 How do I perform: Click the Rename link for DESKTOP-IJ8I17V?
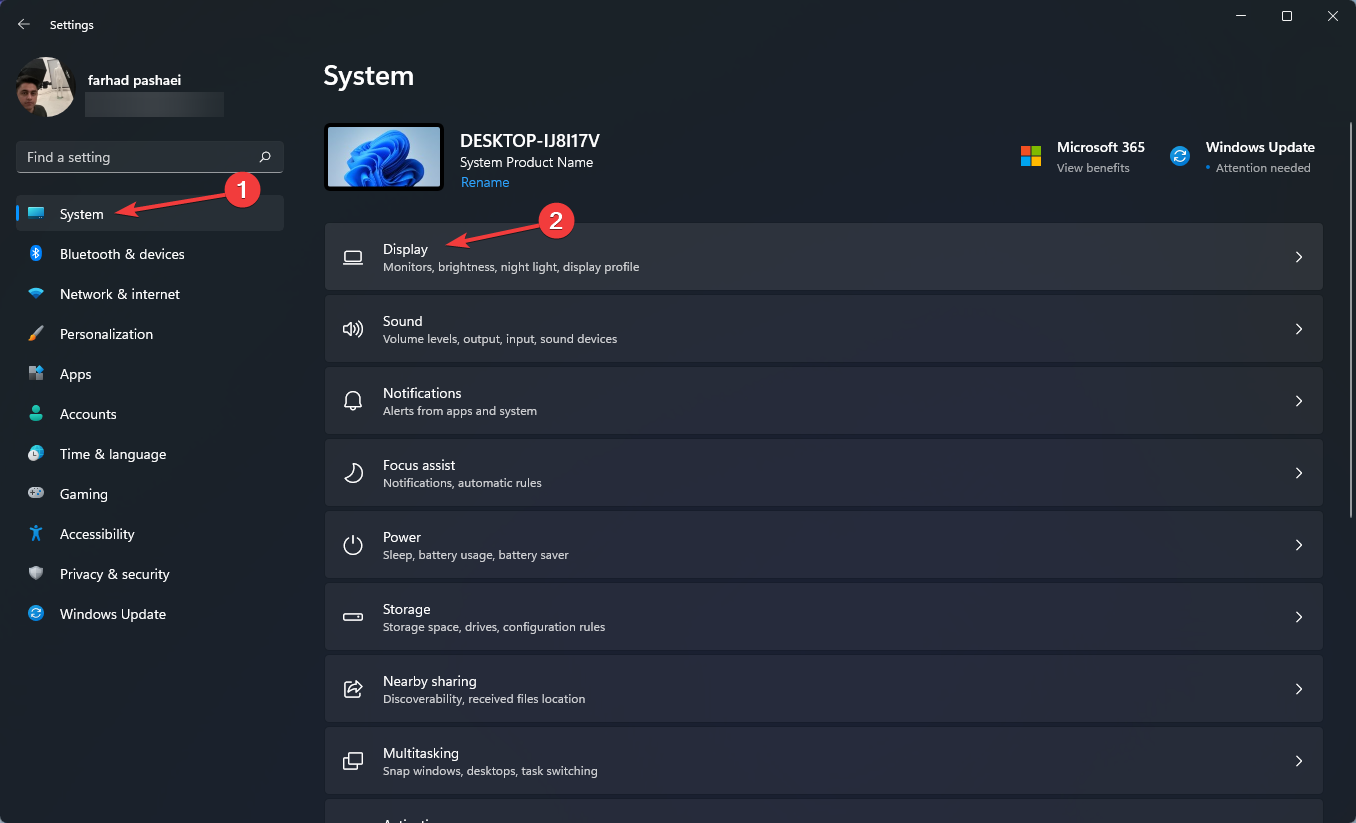485,182
